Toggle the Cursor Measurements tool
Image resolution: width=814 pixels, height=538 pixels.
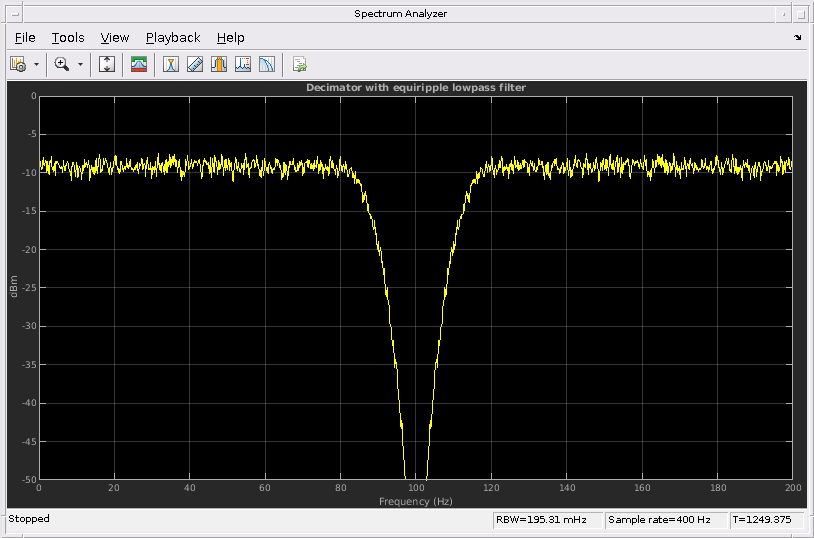tap(171, 64)
